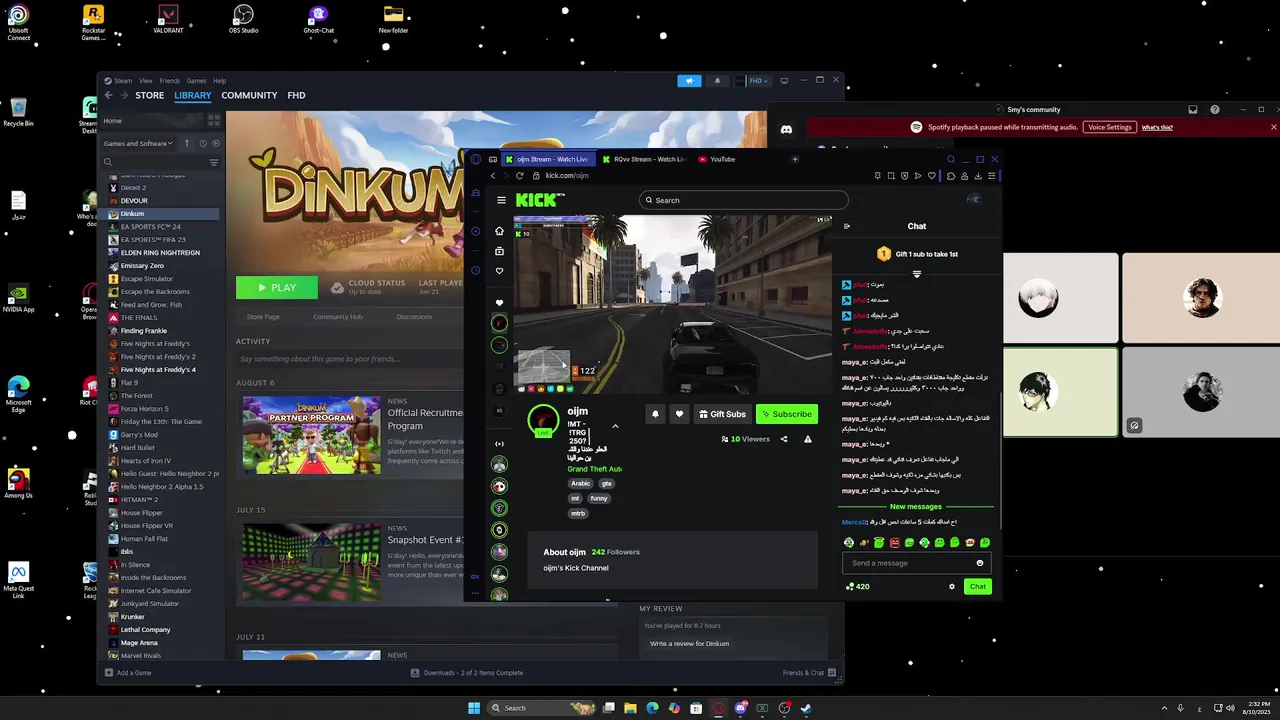1280x720 pixels.
Task: Open the Steam icon in taskbar
Action: coord(806,708)
